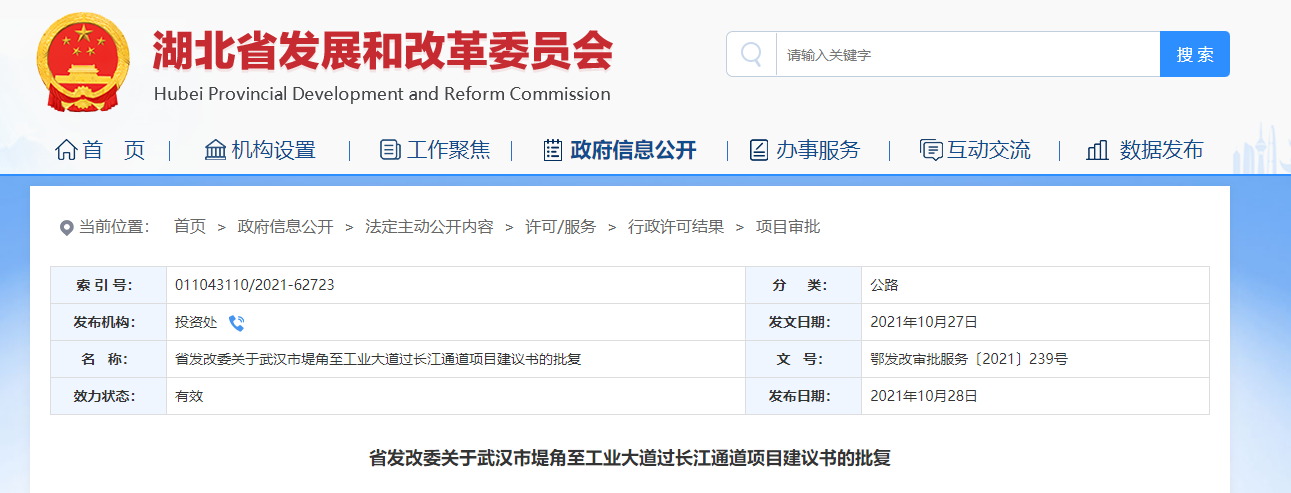The height and width of the screenshot is (493, 1291).
Task: Click the 首页 breadcrumb link
Action: tap(190, 227)
